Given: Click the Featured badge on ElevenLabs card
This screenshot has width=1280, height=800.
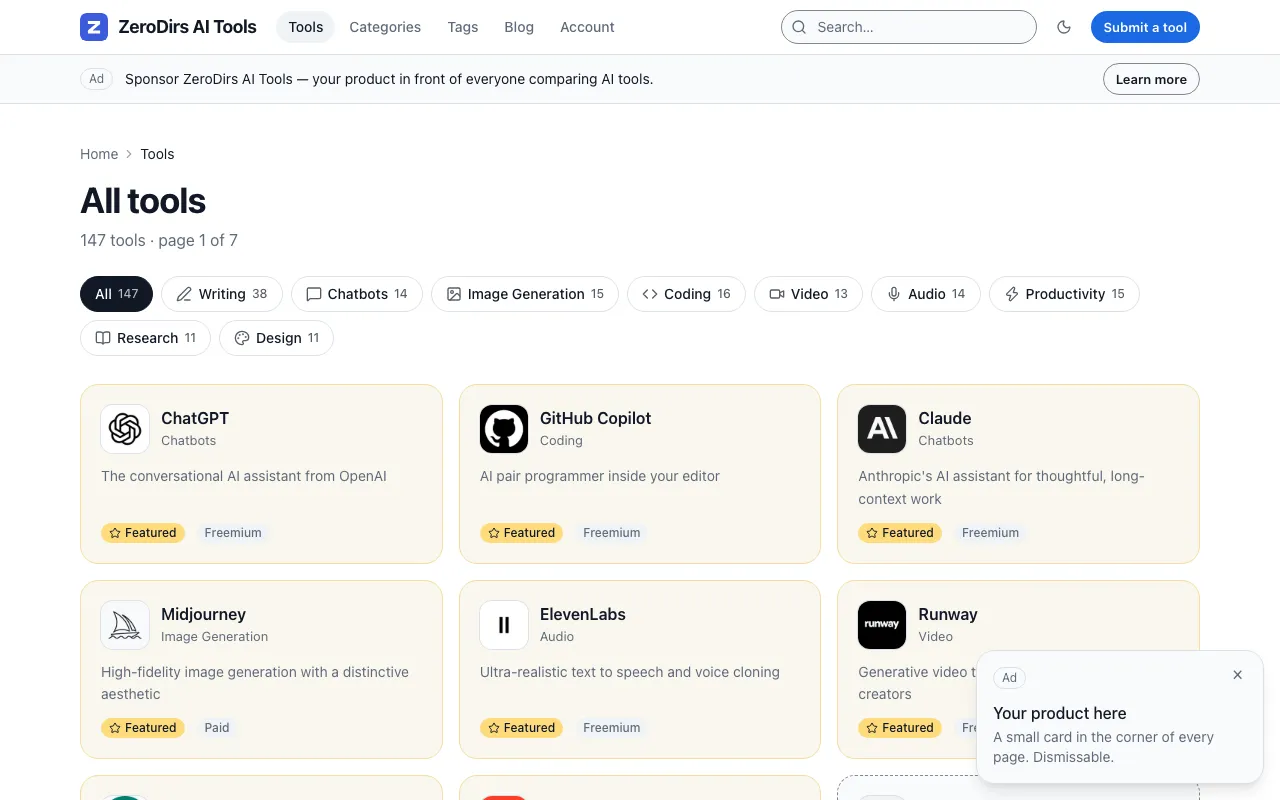Looking at the screenshot, I should pos(521,728).
